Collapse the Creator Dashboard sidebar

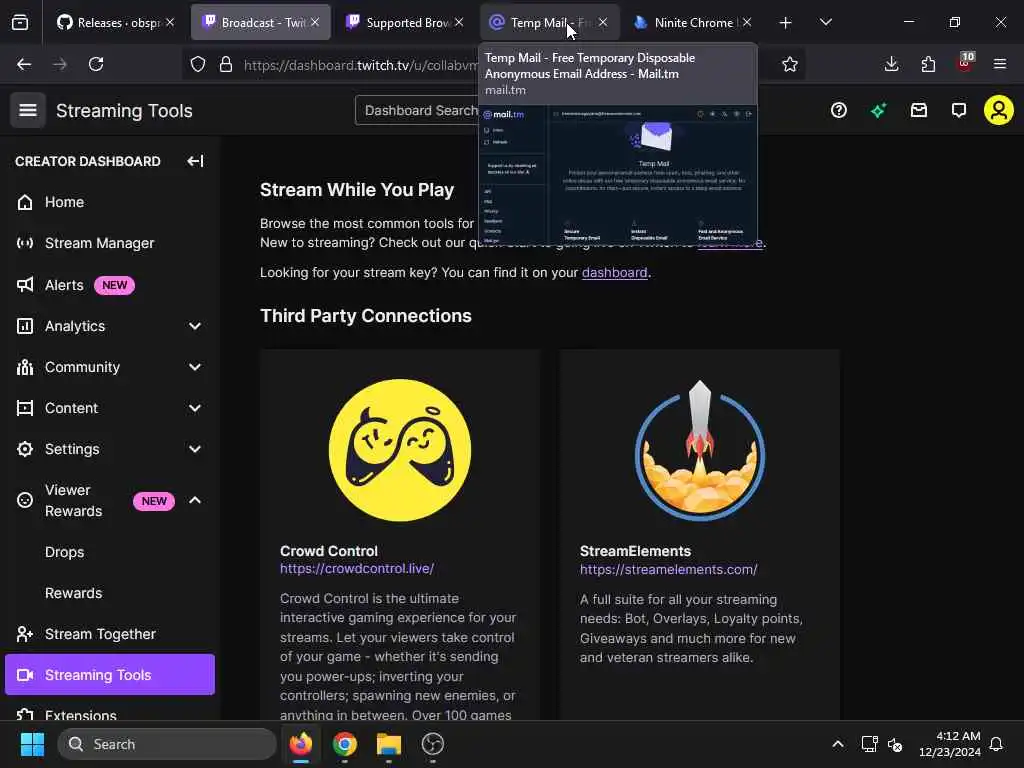point(195,161)
